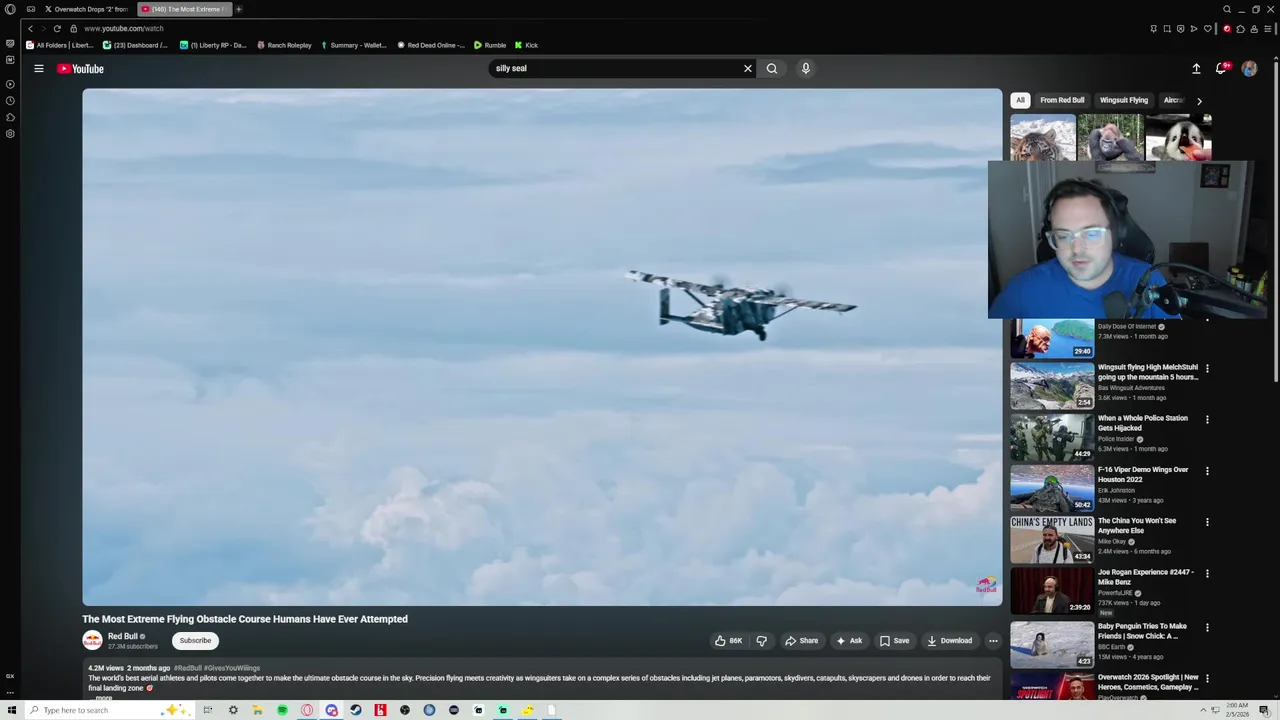
Task: Like the video (86K)
Action: 728,641
